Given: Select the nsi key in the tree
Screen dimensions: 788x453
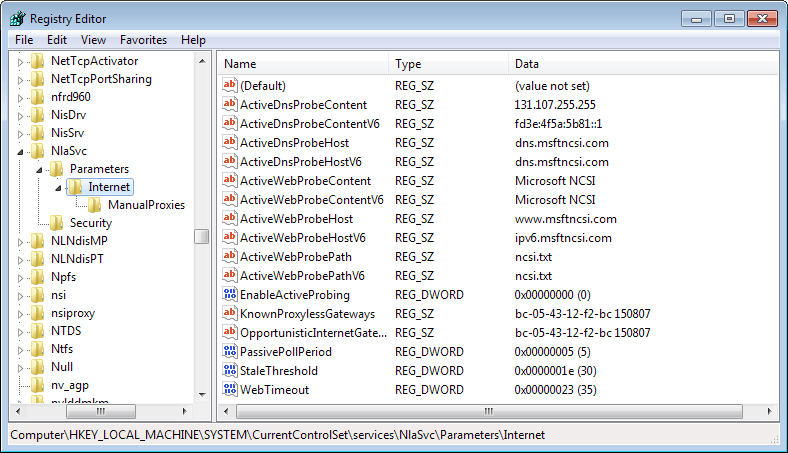Looking at the screenshot, I should [58, 295].
